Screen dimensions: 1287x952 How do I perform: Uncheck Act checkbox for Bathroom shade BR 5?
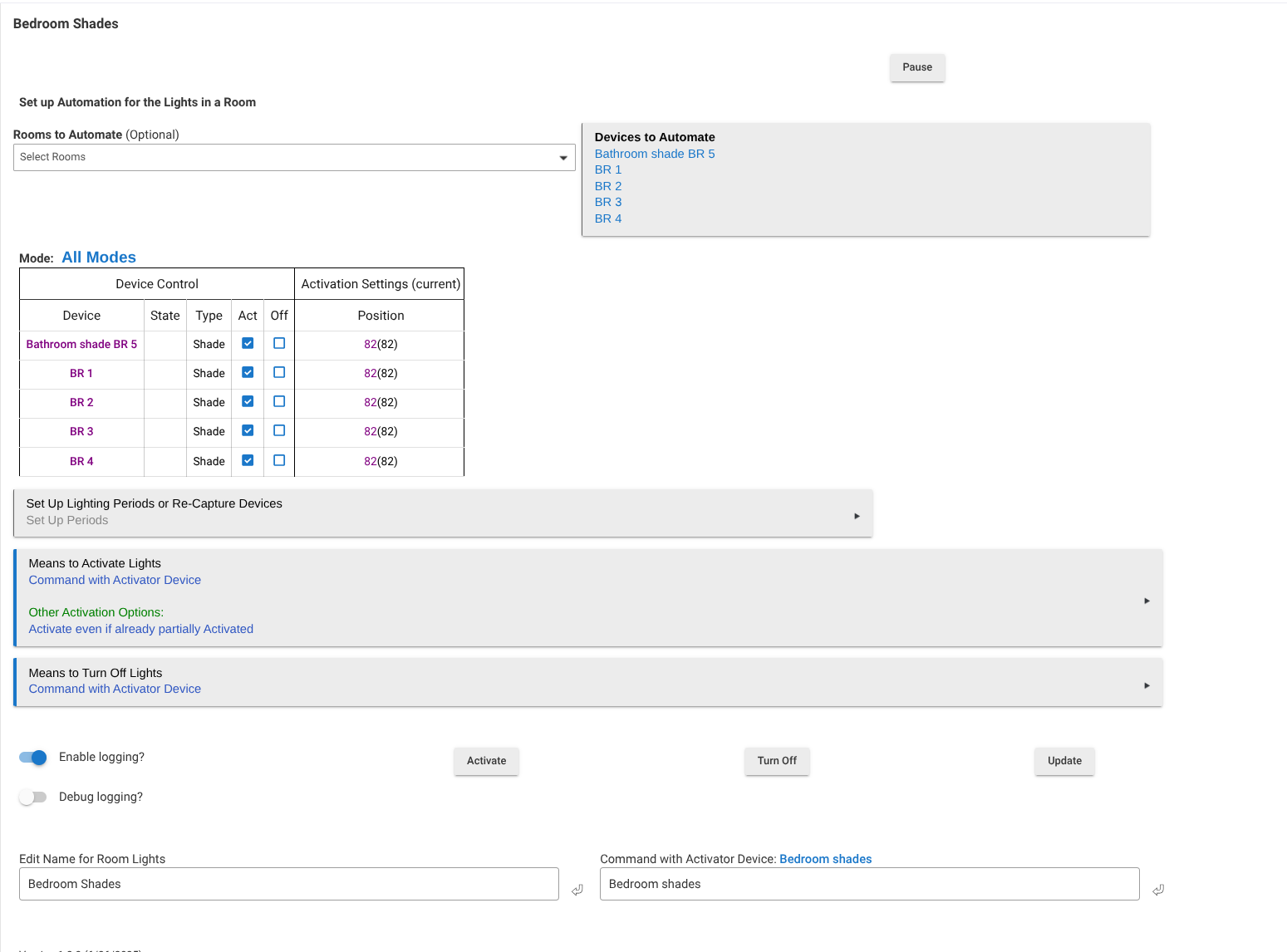[x=248, y=343]
